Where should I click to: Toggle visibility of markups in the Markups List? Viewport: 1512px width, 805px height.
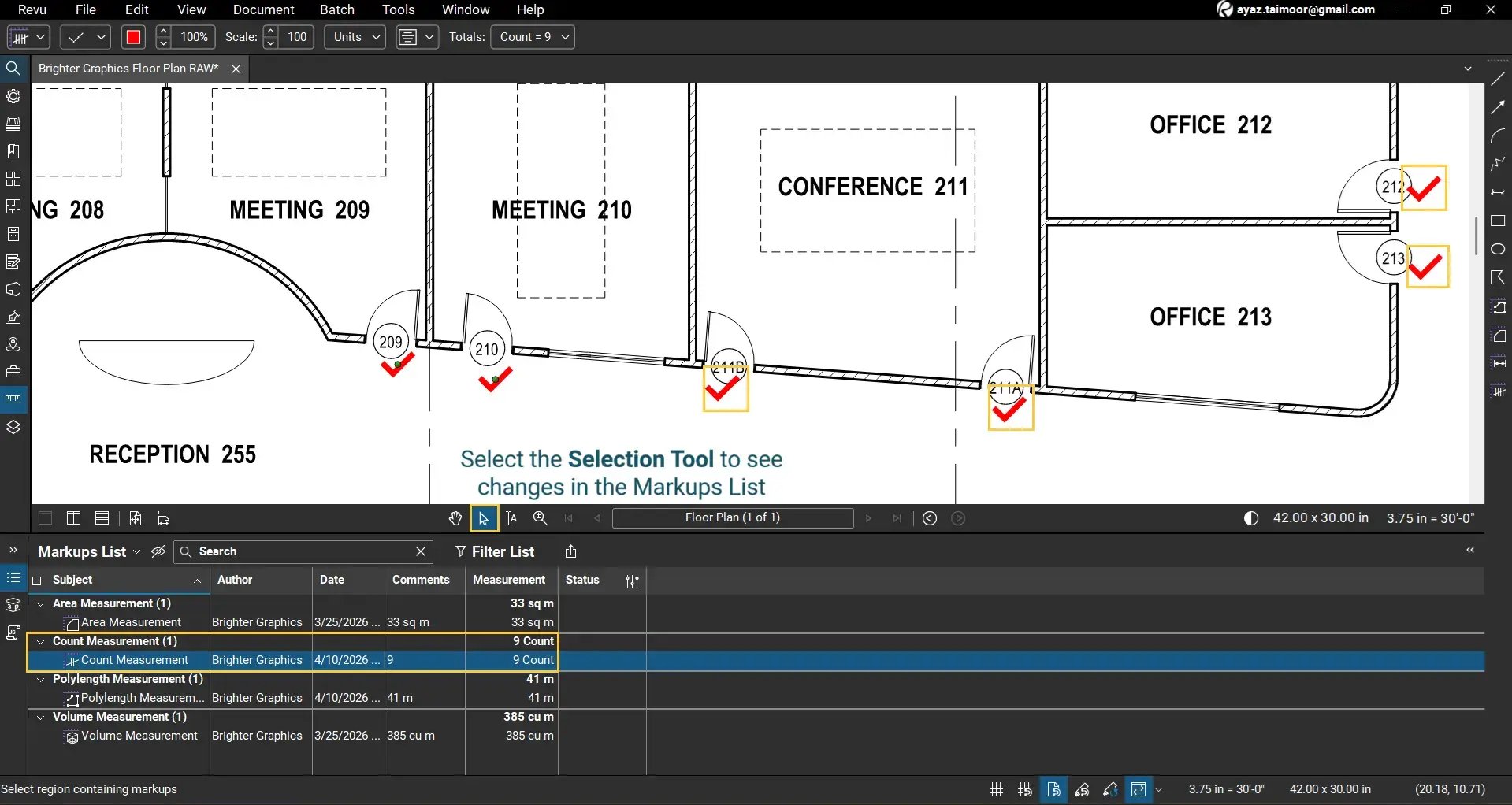click(x=158, y=551)
